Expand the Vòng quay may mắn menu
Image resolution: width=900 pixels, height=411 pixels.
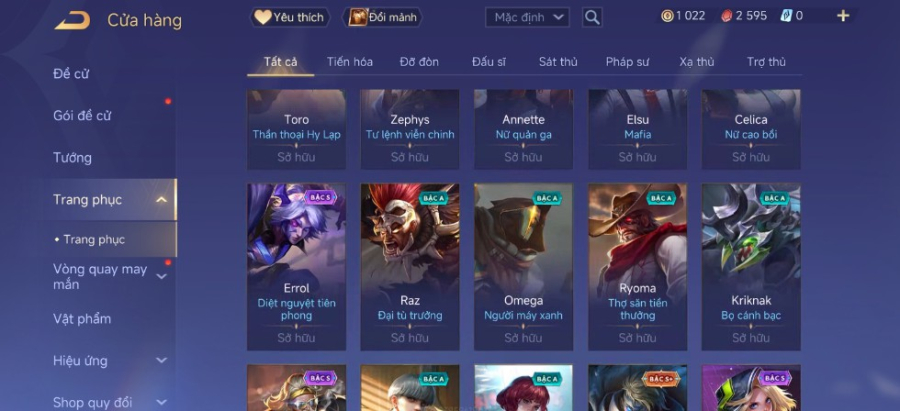162,277
